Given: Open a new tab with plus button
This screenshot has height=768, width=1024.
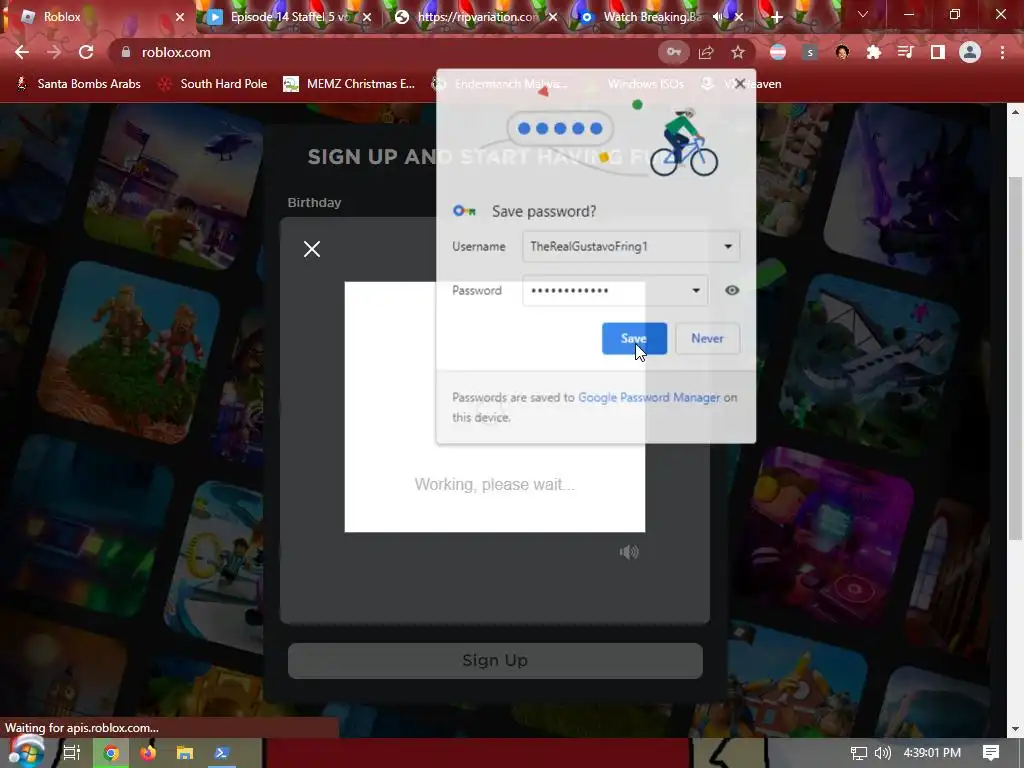Looking at the screenshot, I should coord(776,17).
